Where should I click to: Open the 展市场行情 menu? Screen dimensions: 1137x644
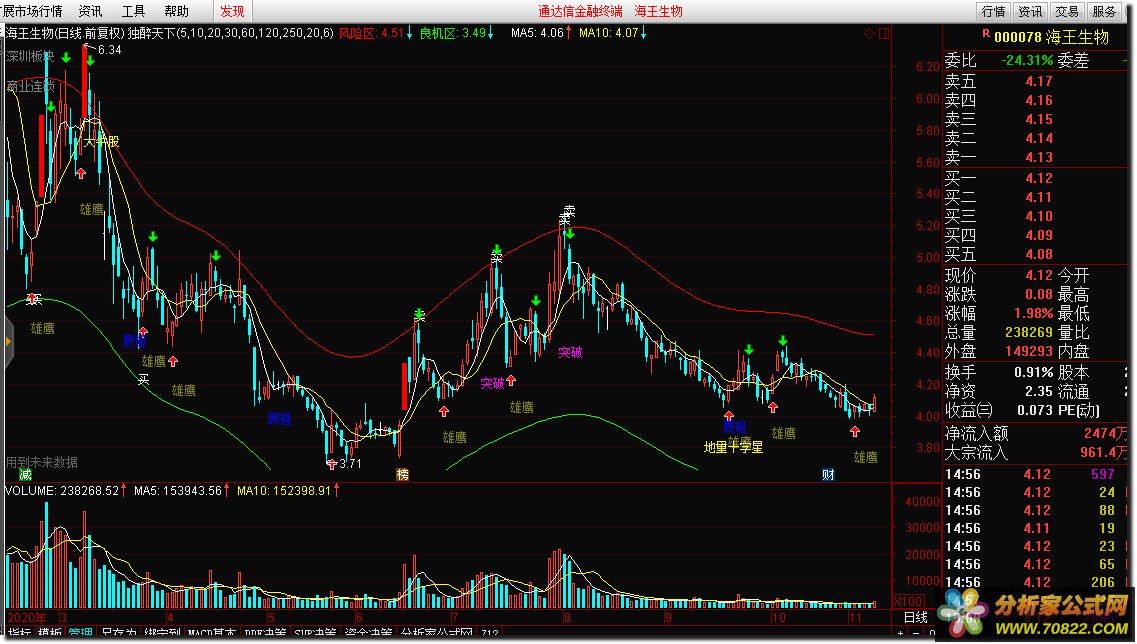[32, 11]
